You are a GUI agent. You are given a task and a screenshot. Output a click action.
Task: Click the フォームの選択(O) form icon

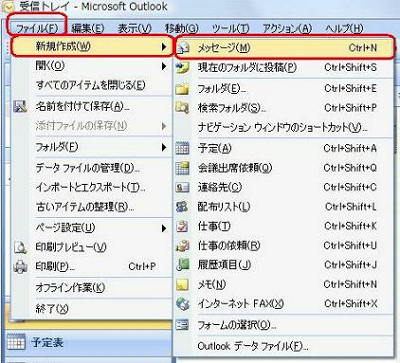[183, 324]
